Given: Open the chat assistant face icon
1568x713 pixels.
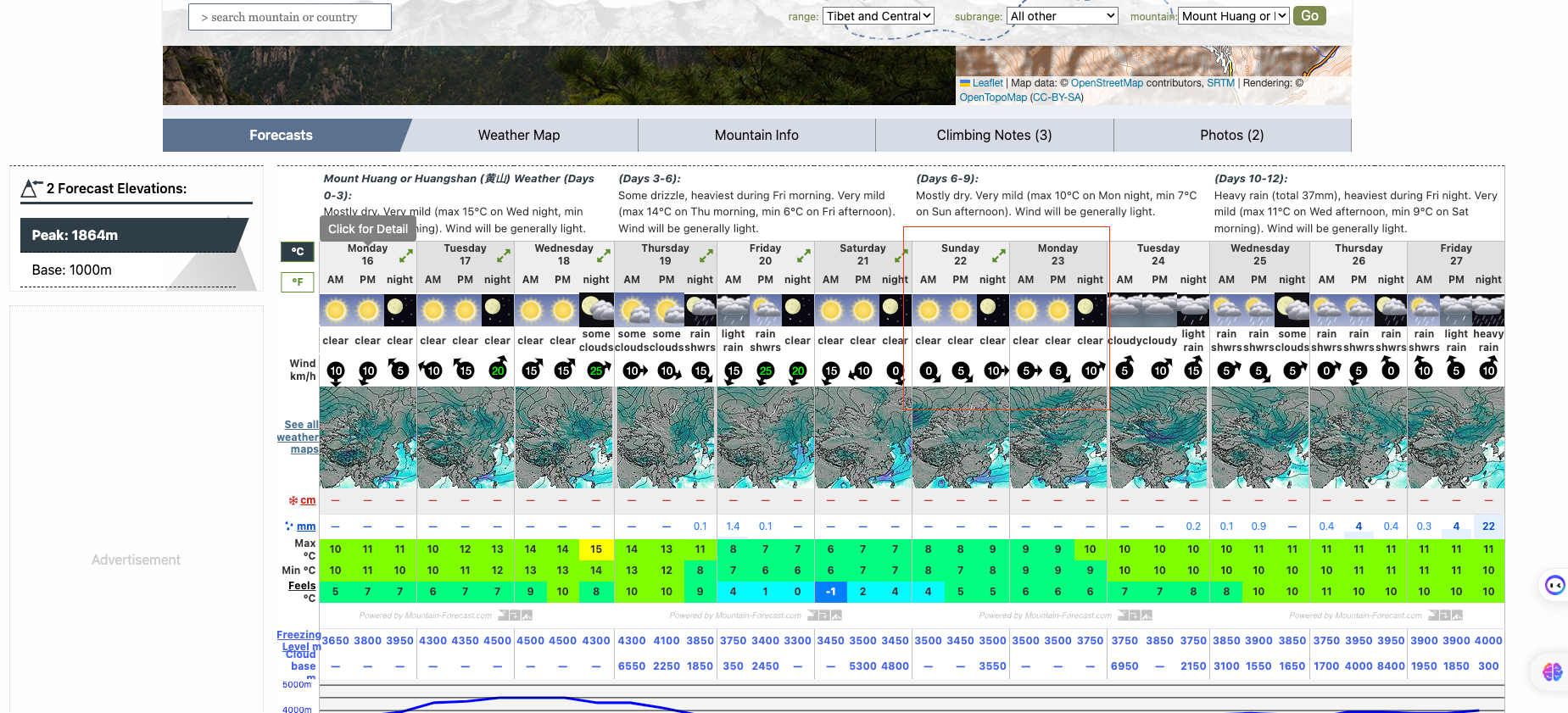Looking at the screenshot, I should click(x=1554, y=585).
